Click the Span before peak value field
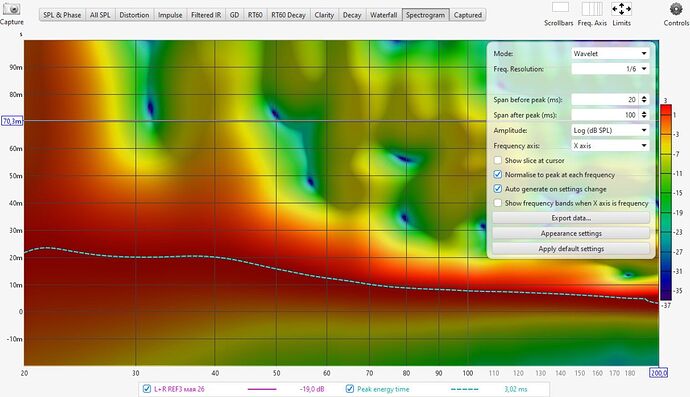Viewport: 690px width, 397px height. [605, 100]
